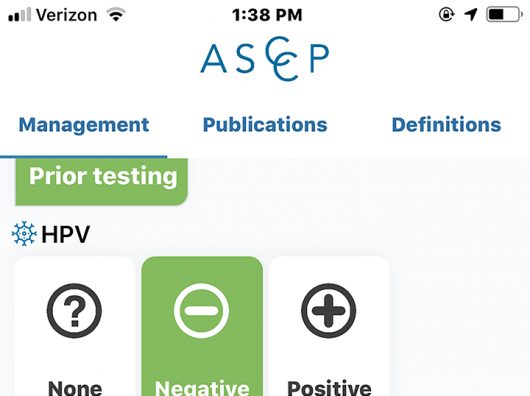
Task: Tap the cellular signal bars
Action: 20,15
